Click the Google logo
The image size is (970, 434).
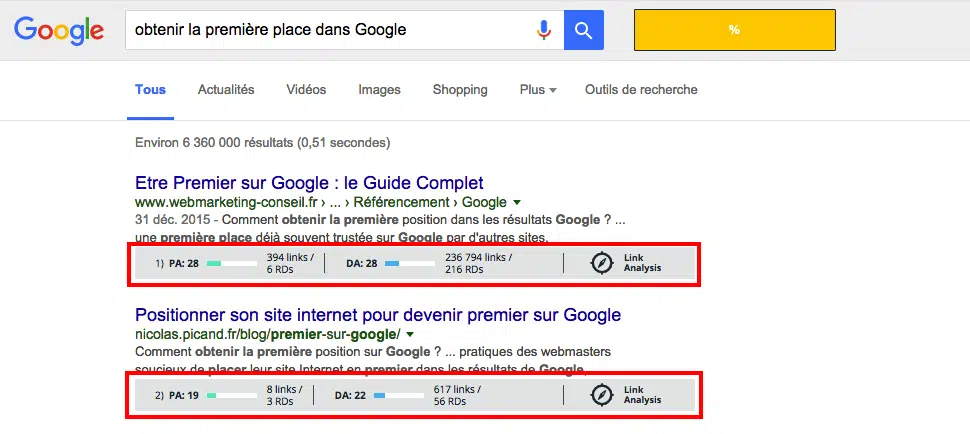[59, 30]
